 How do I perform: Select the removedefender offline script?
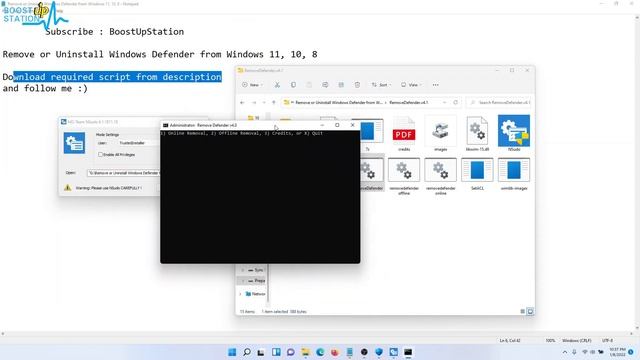click(x=404, y=176)
